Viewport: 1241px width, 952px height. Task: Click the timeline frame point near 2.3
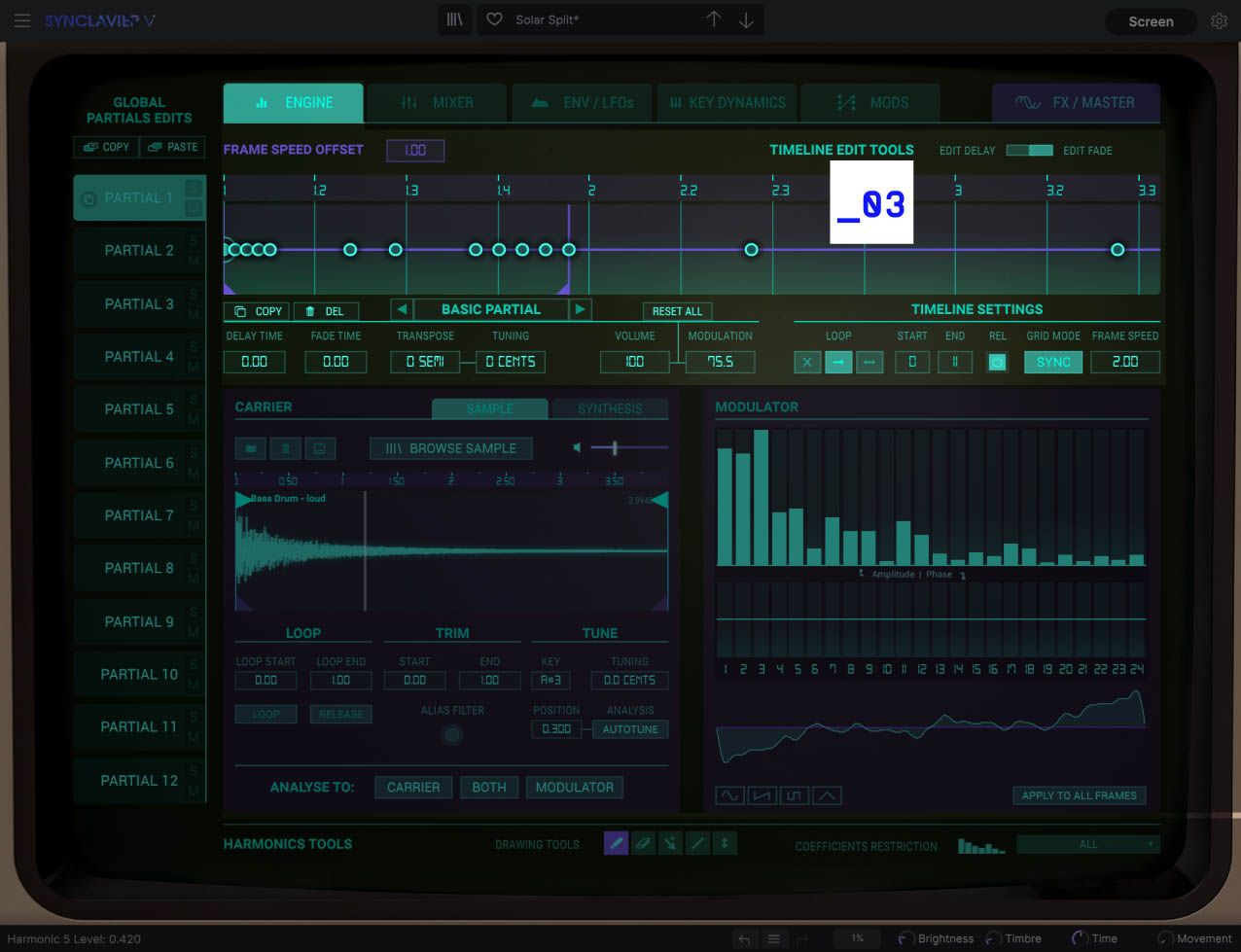[x=751, y=250]
